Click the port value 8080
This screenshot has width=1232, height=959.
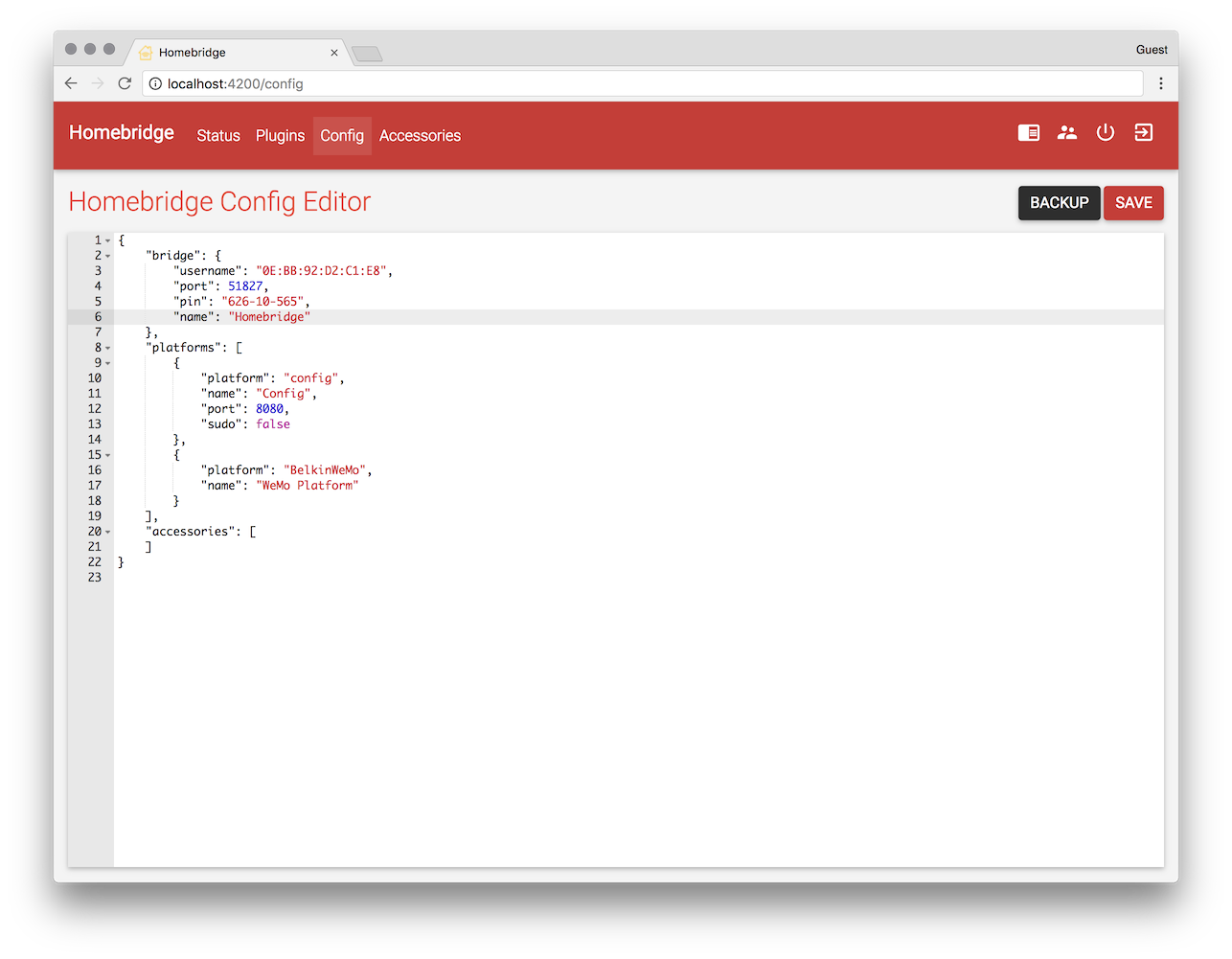[x=269, y=409]
